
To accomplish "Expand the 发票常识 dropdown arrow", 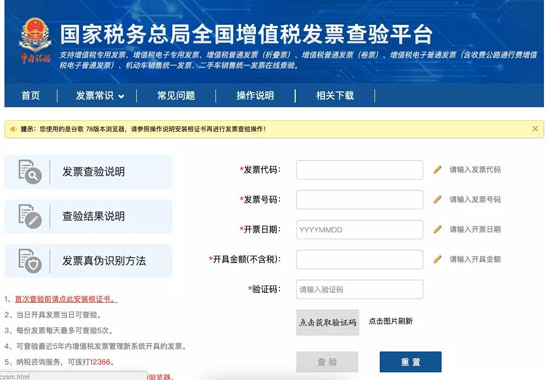I will (121, 96).
